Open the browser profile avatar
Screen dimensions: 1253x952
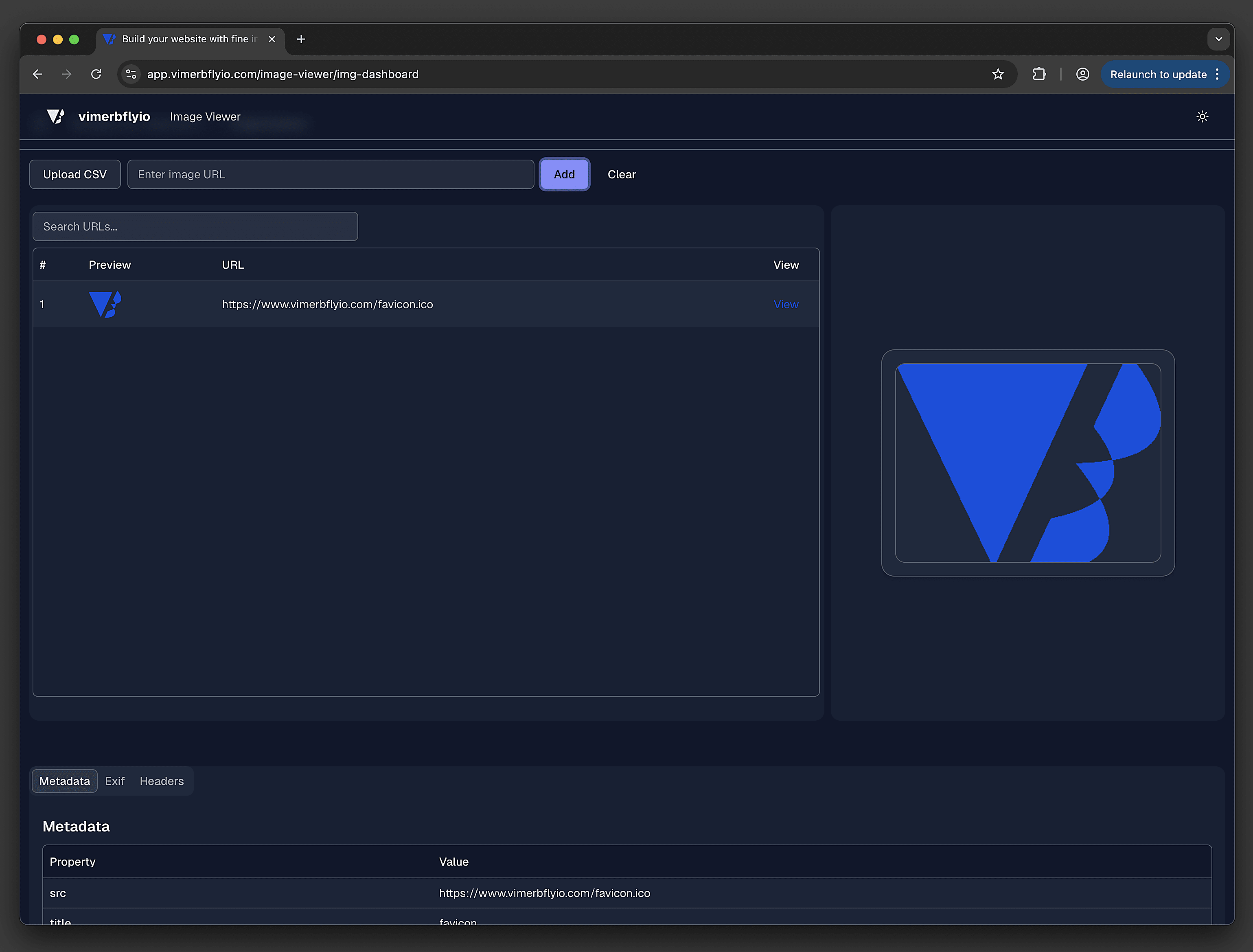(1082, 74)
